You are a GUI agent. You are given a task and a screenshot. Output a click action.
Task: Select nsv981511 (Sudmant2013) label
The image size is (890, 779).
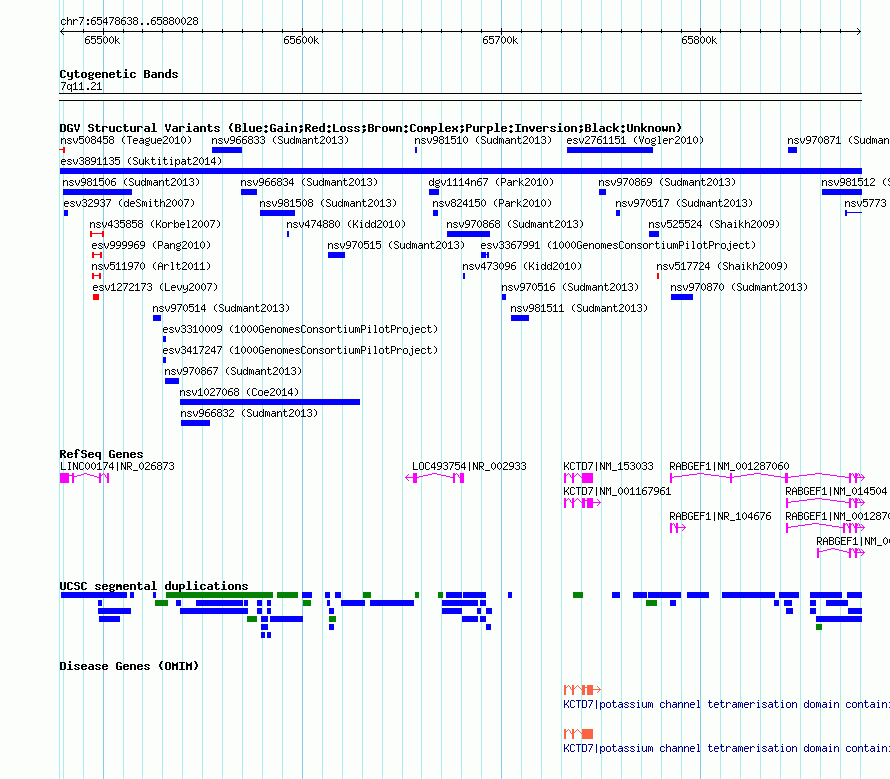pos(579,308)
